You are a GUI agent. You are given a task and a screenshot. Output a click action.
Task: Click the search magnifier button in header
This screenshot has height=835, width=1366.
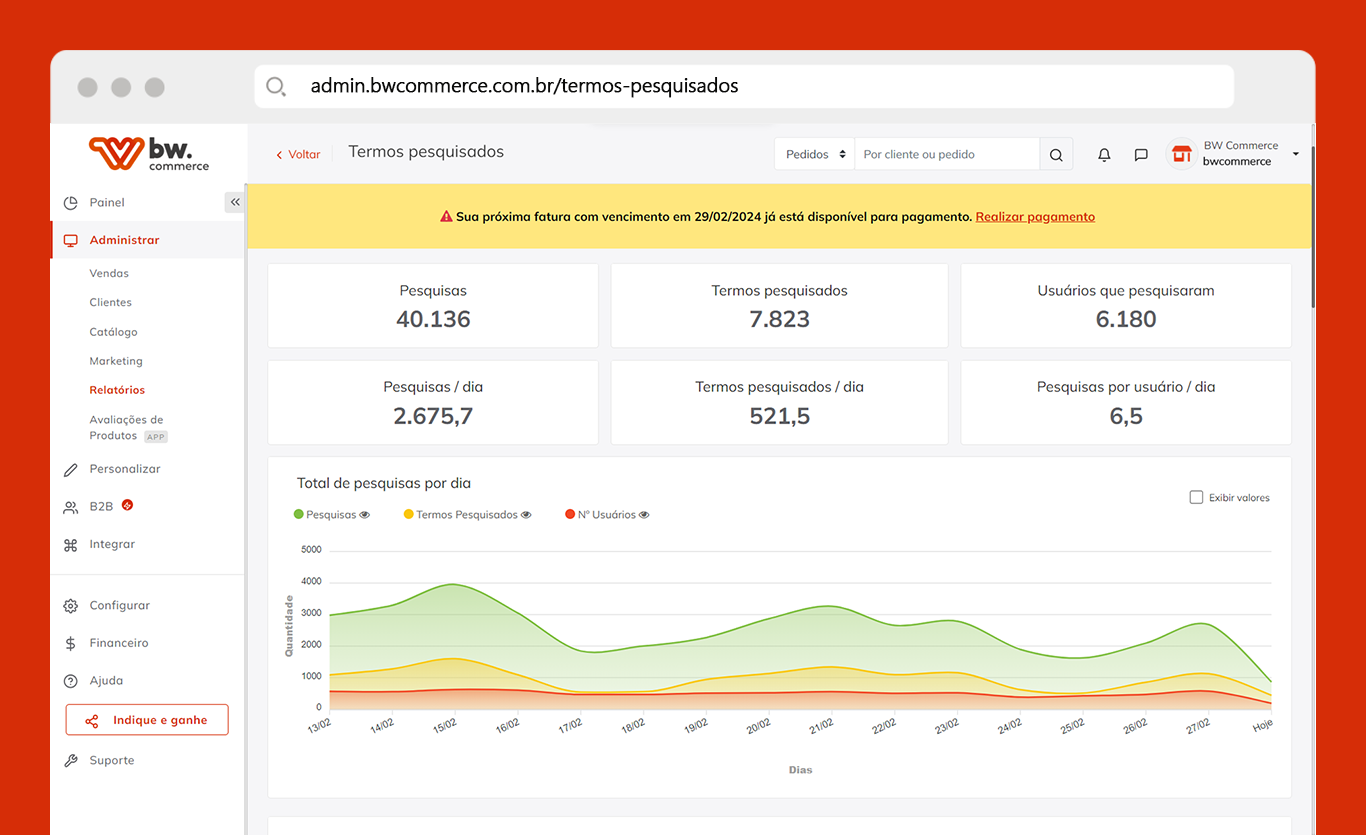pyautogui.click(x=1056, y=155)
